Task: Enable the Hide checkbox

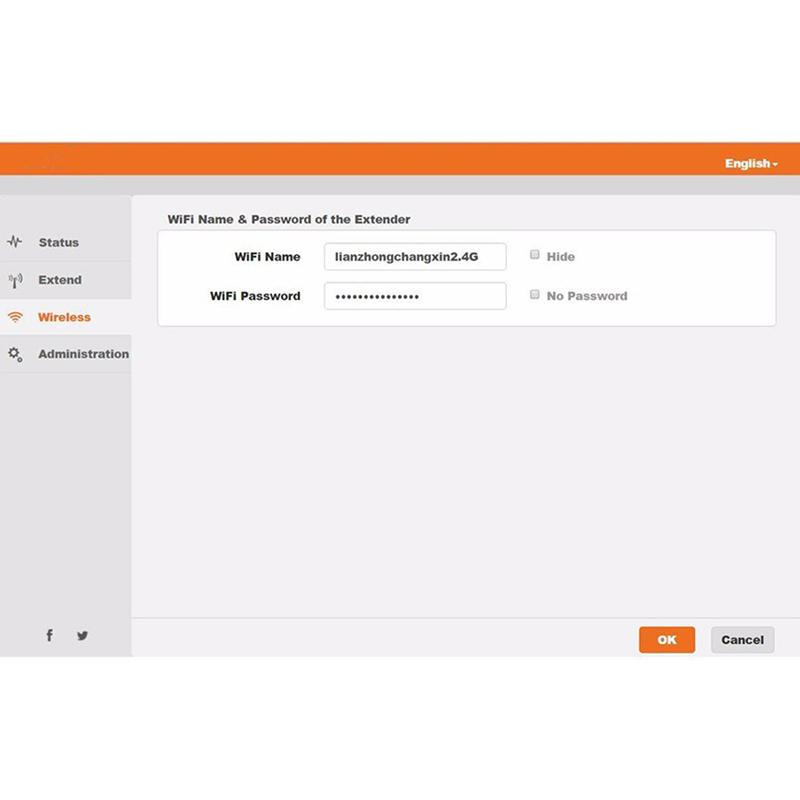Action: 535,256
